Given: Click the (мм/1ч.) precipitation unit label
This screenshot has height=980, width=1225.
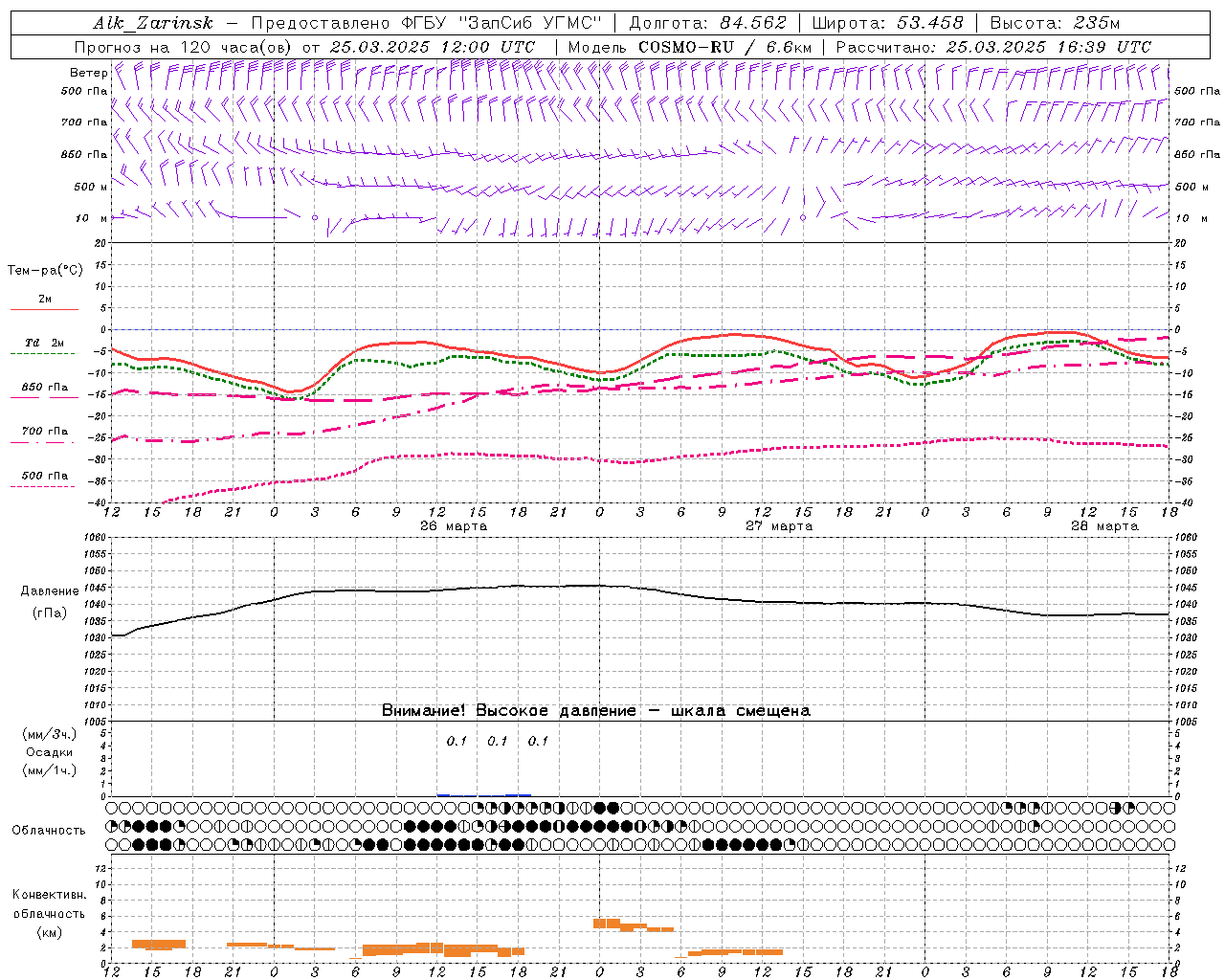Looking at the screenshot, I should (x=50, y=770).
